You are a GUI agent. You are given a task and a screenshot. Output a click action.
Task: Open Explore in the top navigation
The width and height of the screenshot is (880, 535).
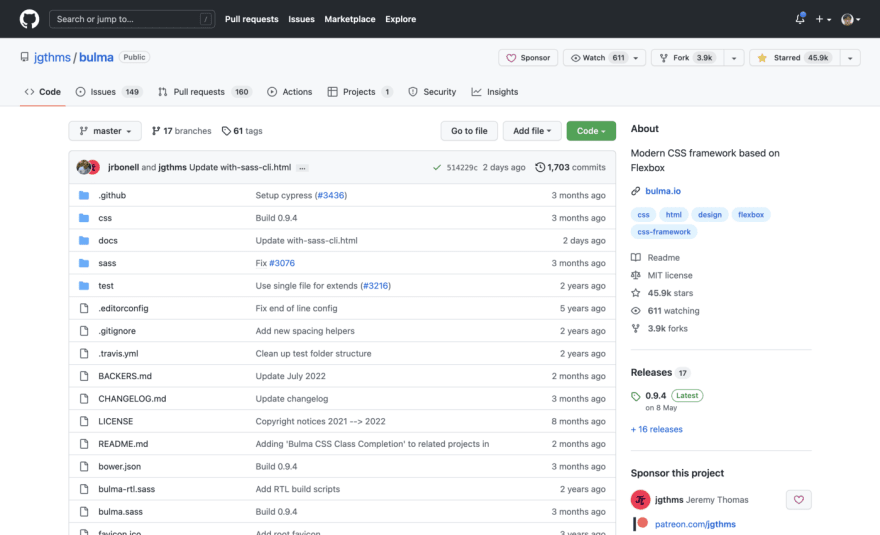click(x=401, y=19)
